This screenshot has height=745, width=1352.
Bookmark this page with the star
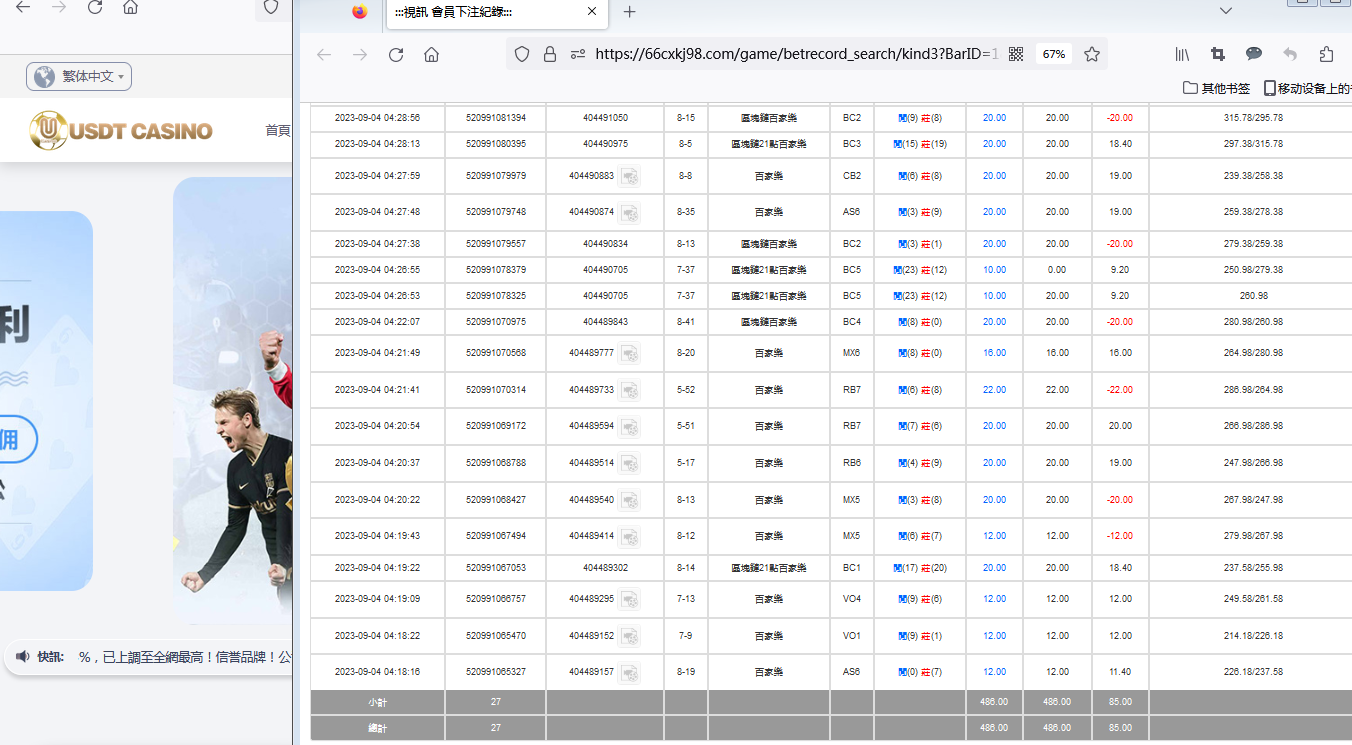(x=1092, y=54)
